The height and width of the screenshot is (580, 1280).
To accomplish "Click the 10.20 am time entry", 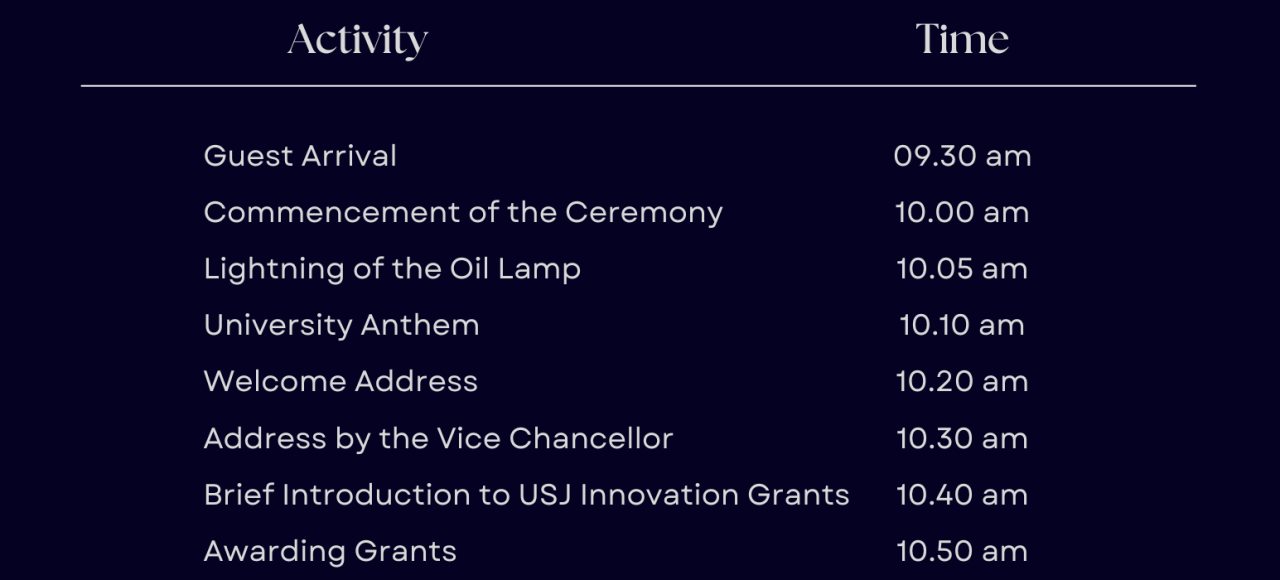I will pos(962,381).
